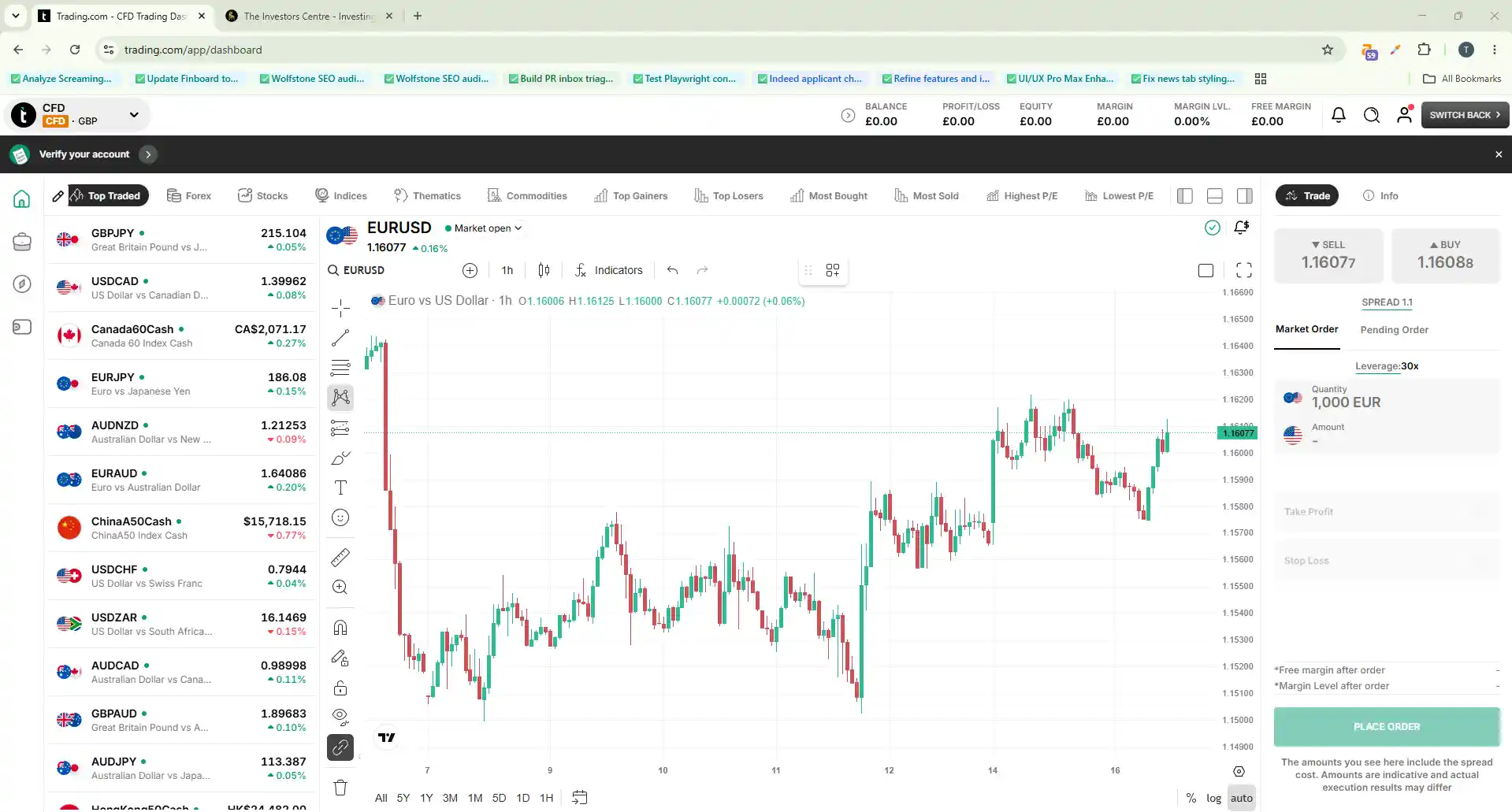Click the Stop Loss input field

1387,561
